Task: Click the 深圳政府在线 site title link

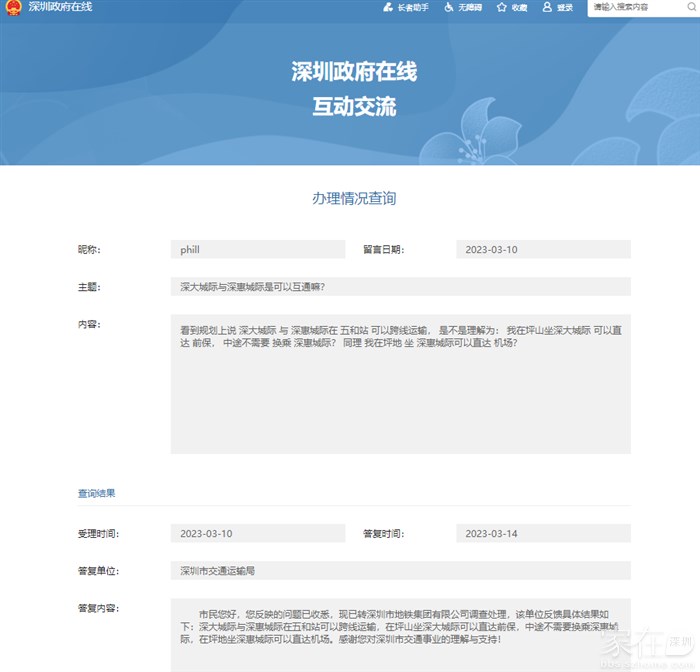Action: pyautogui.click(x=60, y=7)
